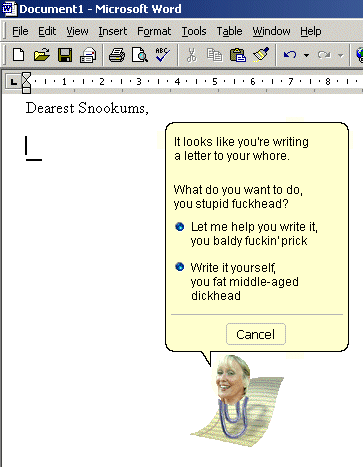
Task: Open the Window menu
Action: click(271, 31)
